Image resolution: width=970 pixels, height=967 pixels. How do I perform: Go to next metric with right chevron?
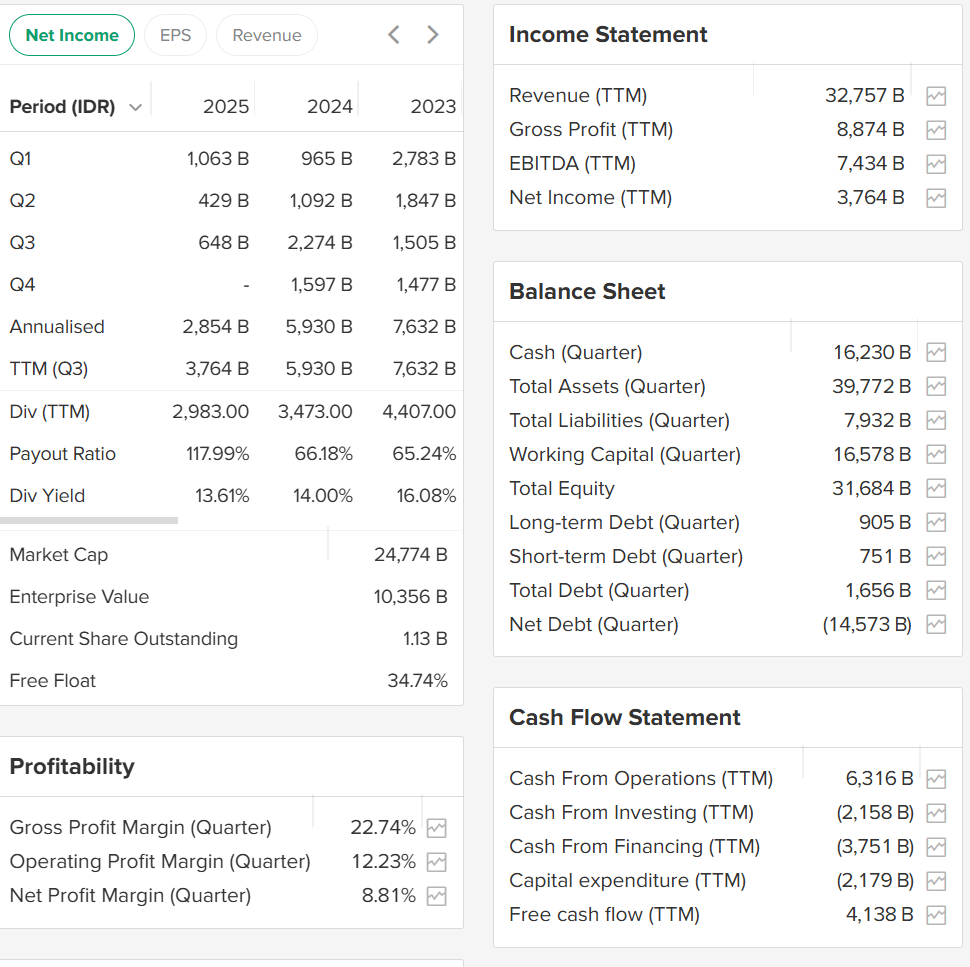pyautogui.click(x=433, y=35)
